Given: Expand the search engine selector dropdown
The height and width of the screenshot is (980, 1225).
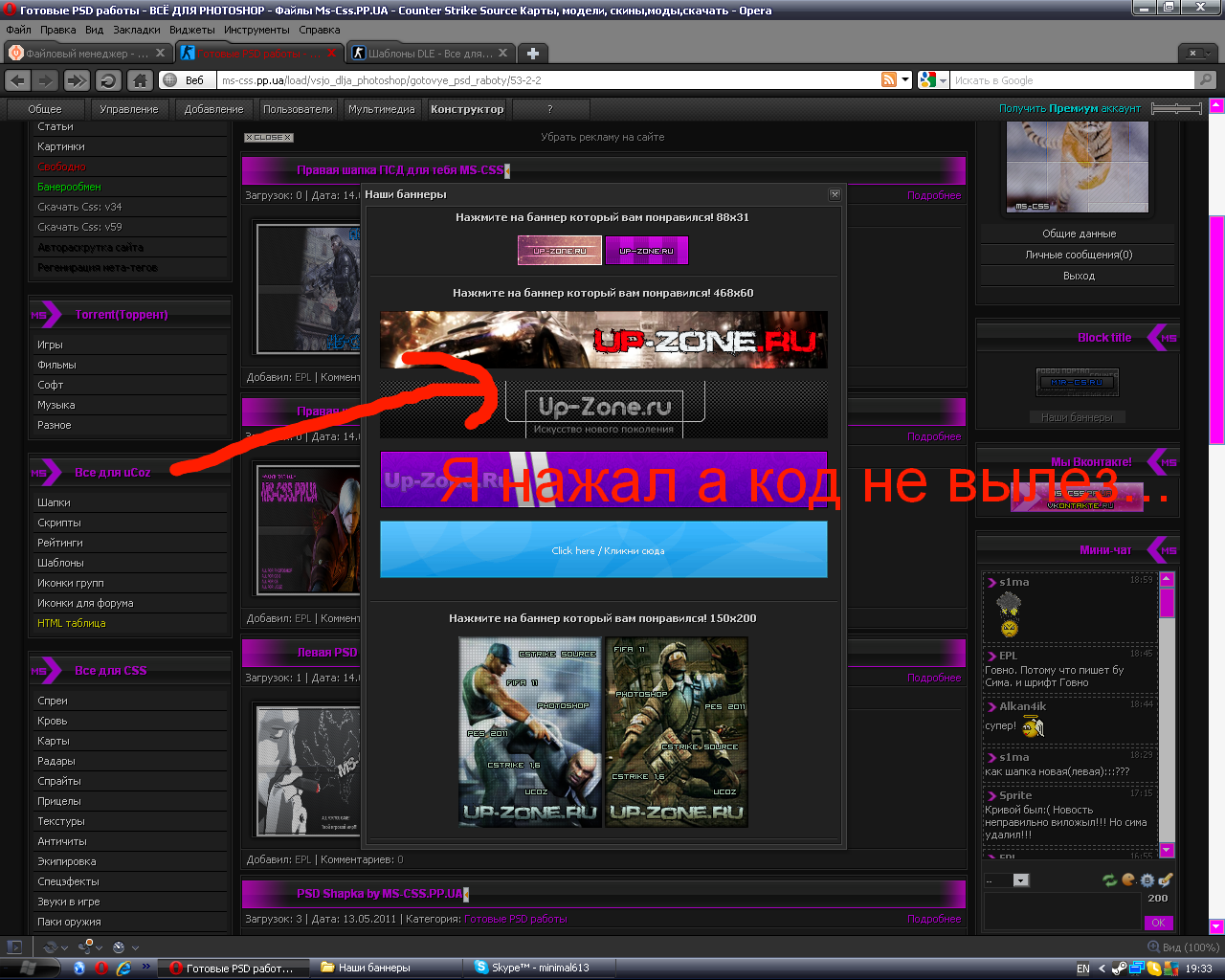Looking at the screenshot, I should (x=943, y=80).
